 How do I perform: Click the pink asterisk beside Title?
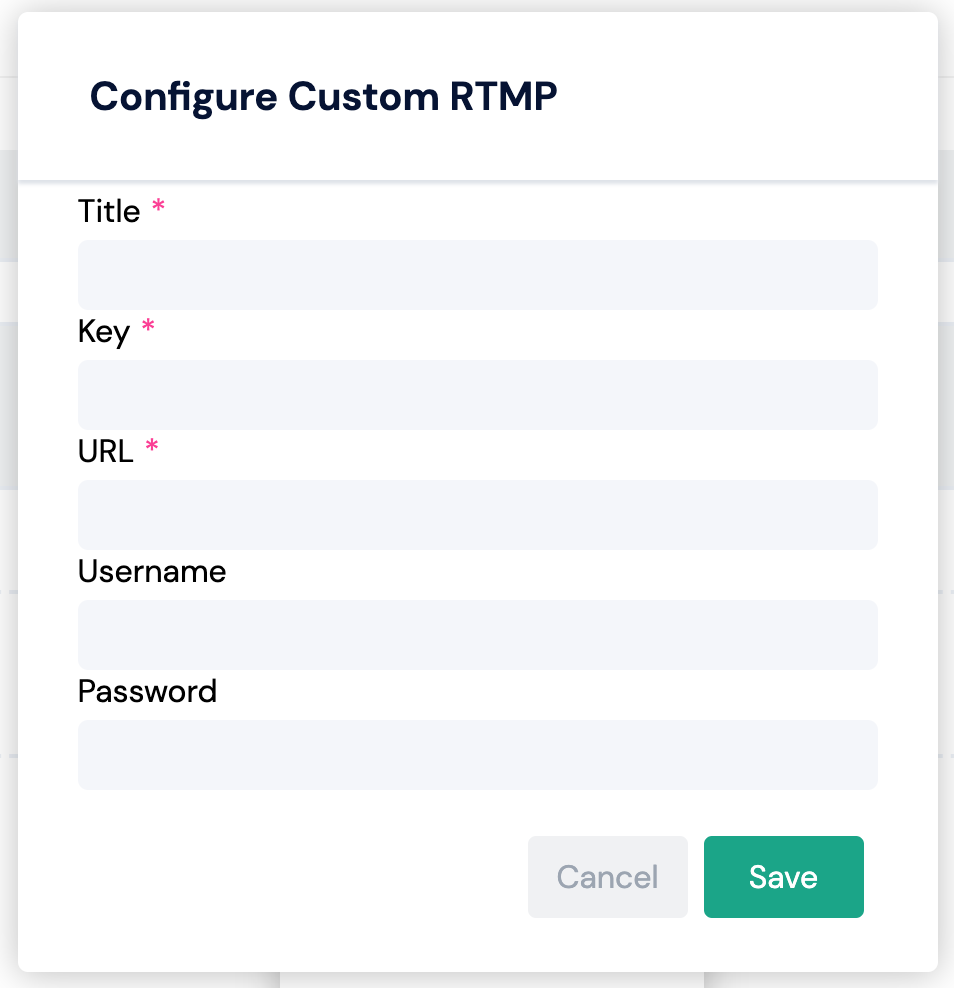158,208
